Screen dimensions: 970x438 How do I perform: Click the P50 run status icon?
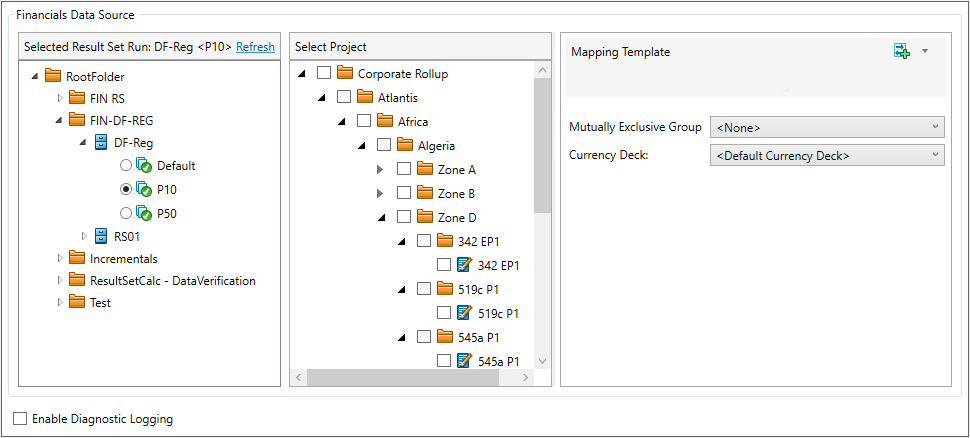tap(144, 213)
